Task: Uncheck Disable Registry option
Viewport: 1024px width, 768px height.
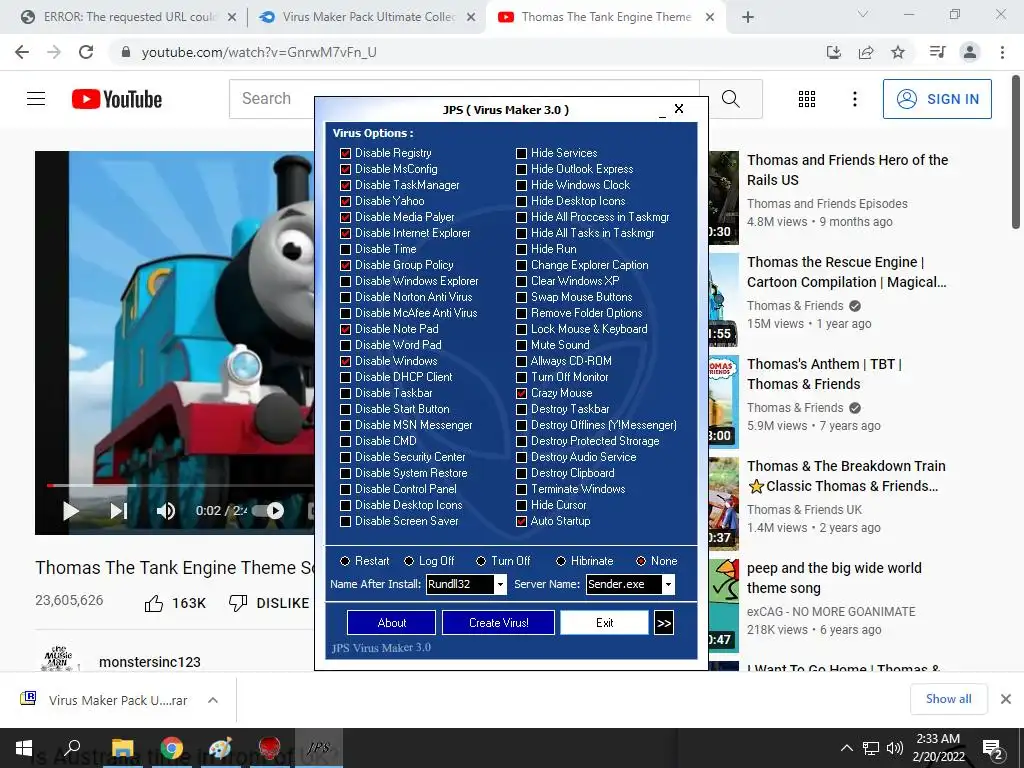Action: point(345,153)
